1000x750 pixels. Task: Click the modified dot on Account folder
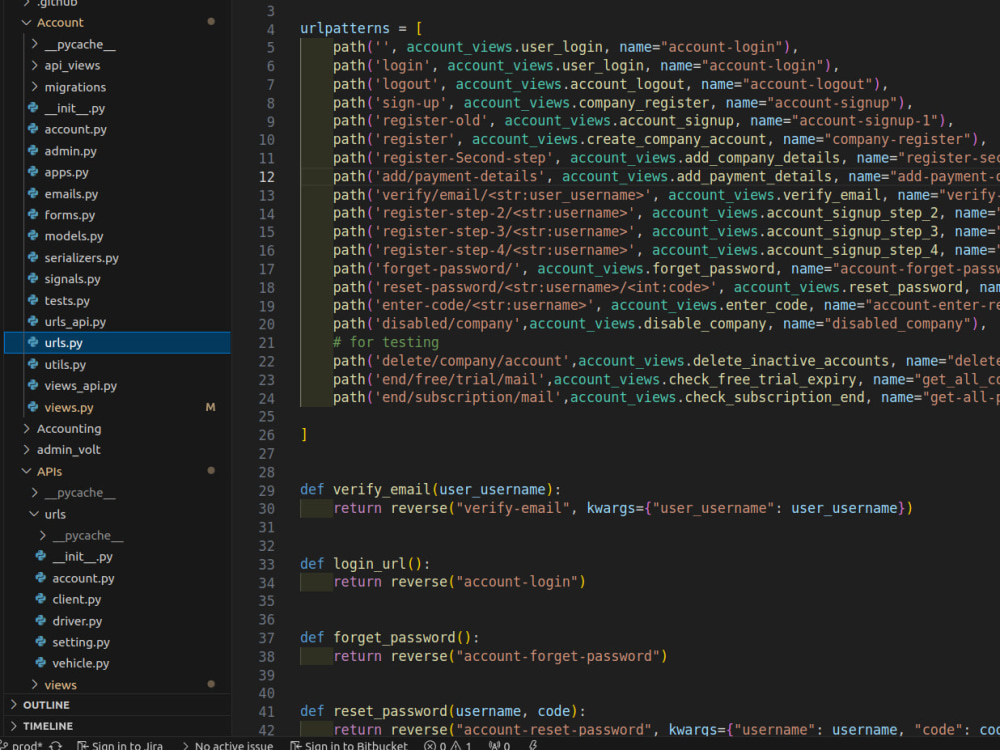click(211, 22)
